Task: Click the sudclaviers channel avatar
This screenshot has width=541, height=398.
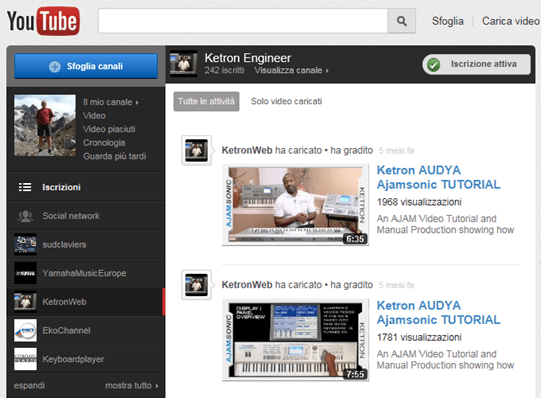Action: pyautogui.click(x=25, y=244)
